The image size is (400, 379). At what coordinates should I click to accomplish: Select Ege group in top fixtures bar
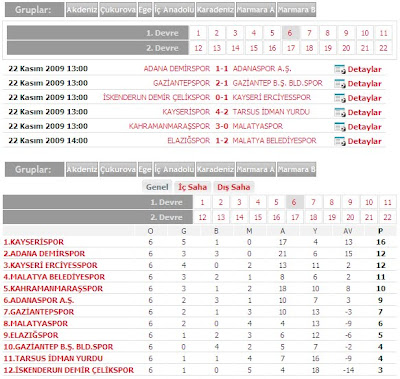145,10
